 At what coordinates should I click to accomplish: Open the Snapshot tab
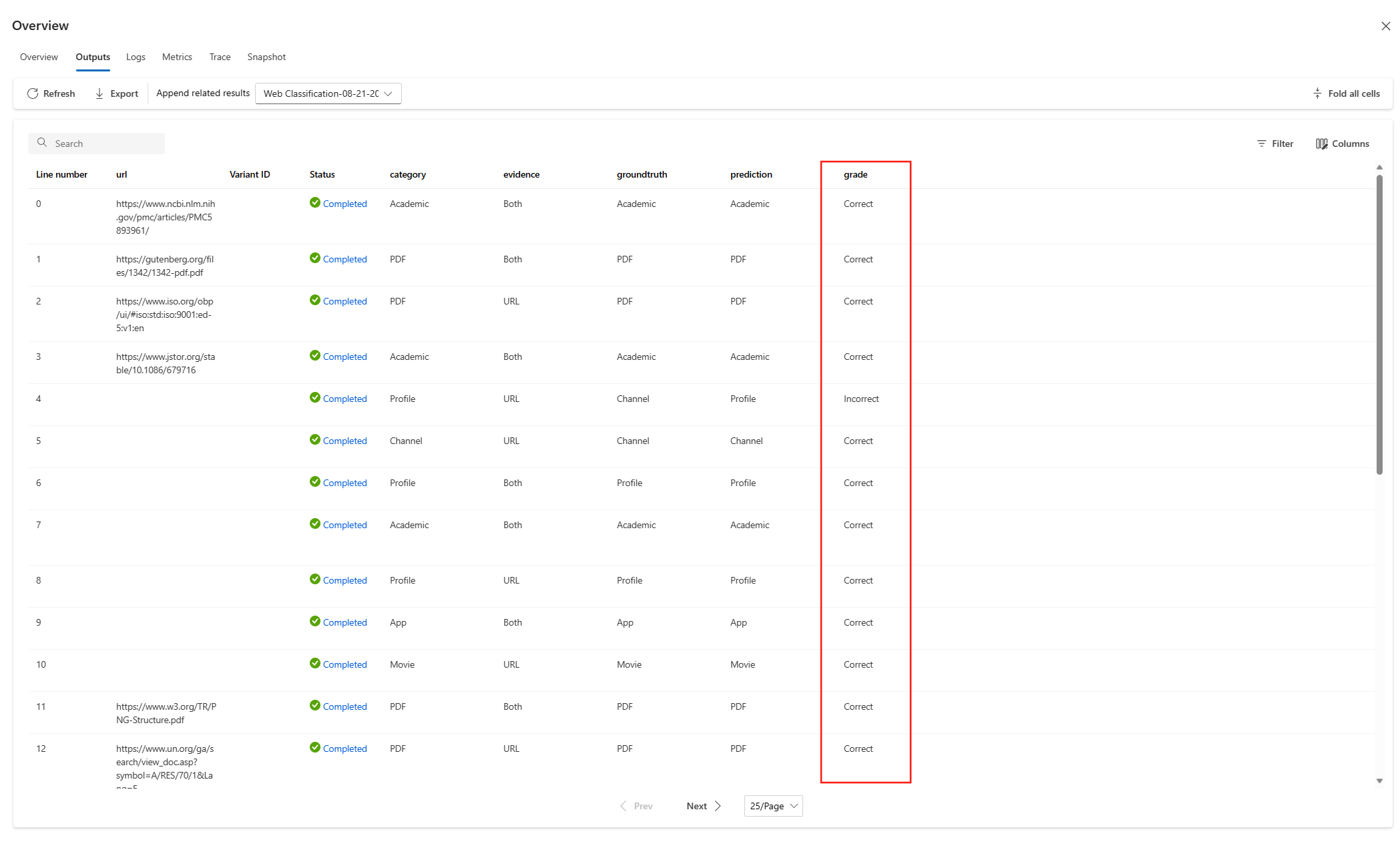click(x=266, y=57)
